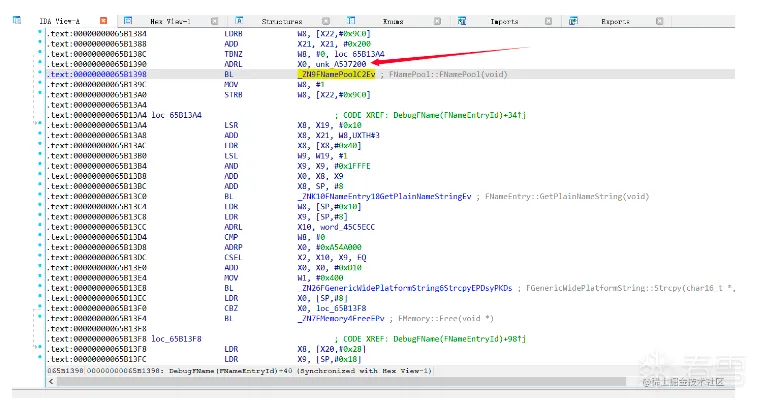The height and width of the screenshot is (412, 765).
Task: Click the address .text:00000000065B1384
Action: point(97,34)
